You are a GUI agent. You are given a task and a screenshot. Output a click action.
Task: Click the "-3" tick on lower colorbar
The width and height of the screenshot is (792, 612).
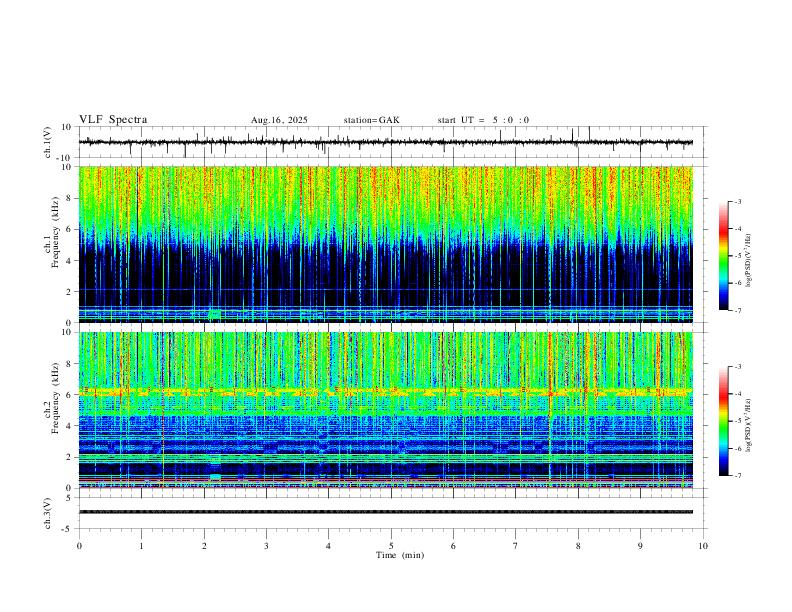click(738, 367)
